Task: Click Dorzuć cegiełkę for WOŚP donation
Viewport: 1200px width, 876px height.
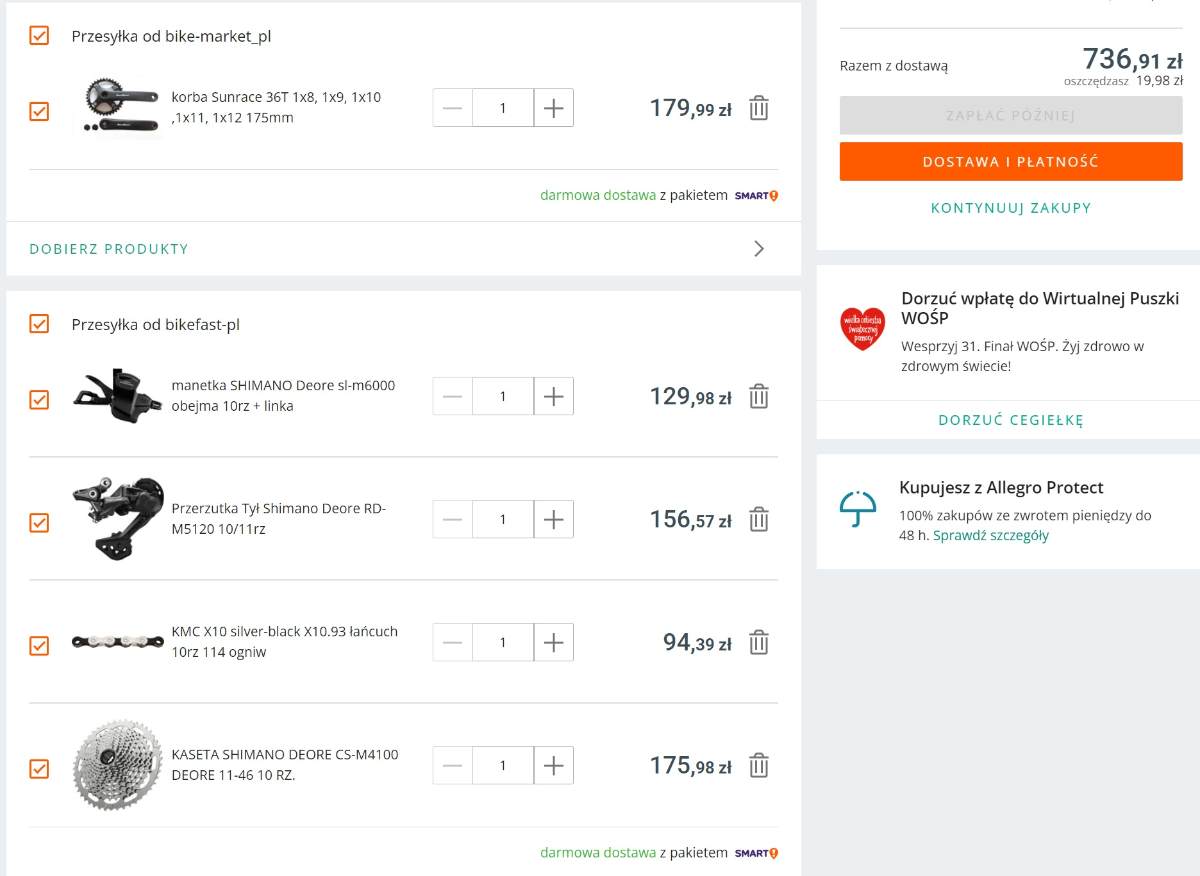Action: (1010, 420)
